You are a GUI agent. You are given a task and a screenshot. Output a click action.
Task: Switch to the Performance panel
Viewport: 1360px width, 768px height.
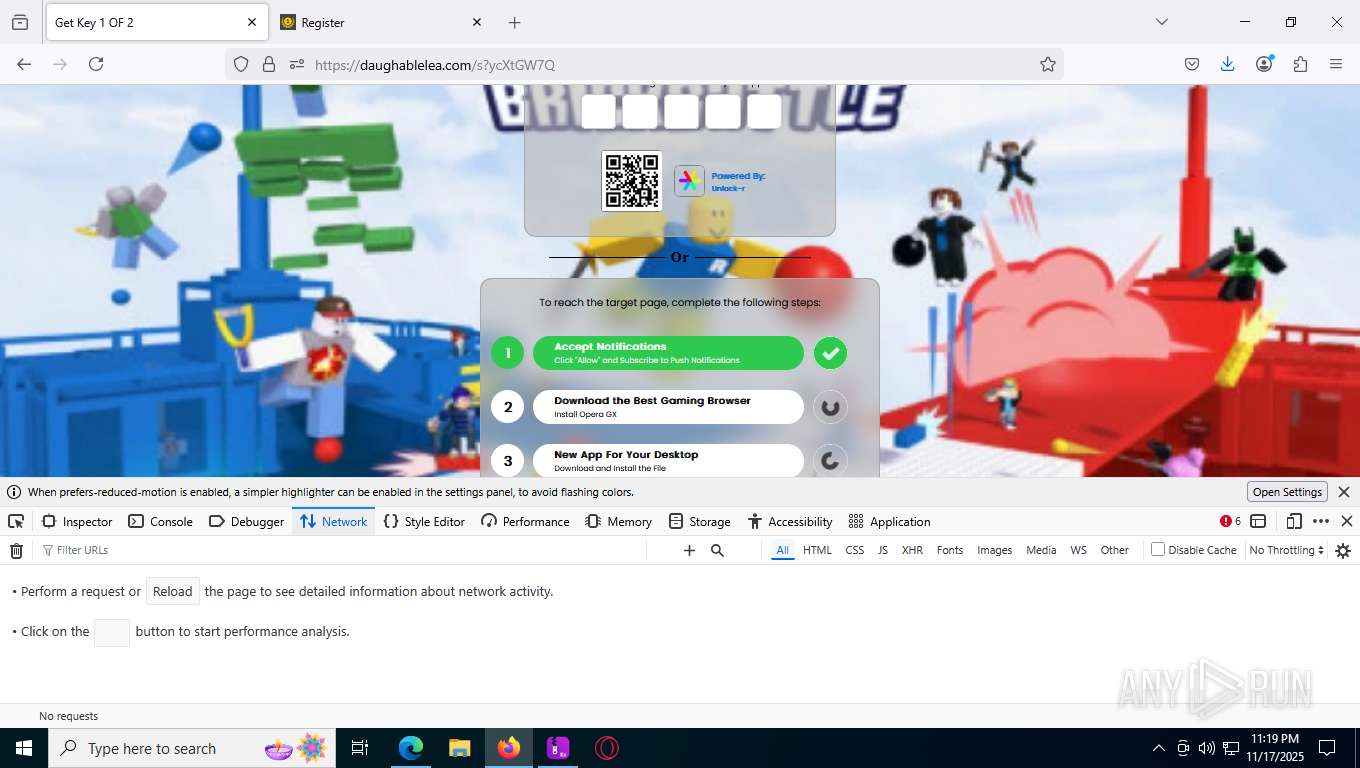click(525, 521)
